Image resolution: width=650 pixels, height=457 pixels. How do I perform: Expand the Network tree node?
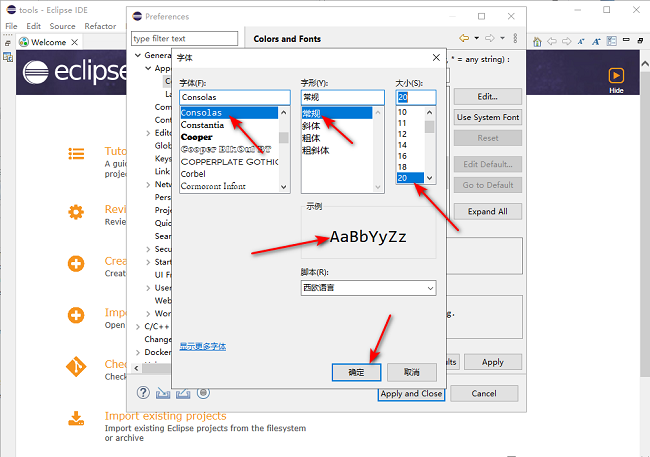pyautogui.click(x=148, y=185)
